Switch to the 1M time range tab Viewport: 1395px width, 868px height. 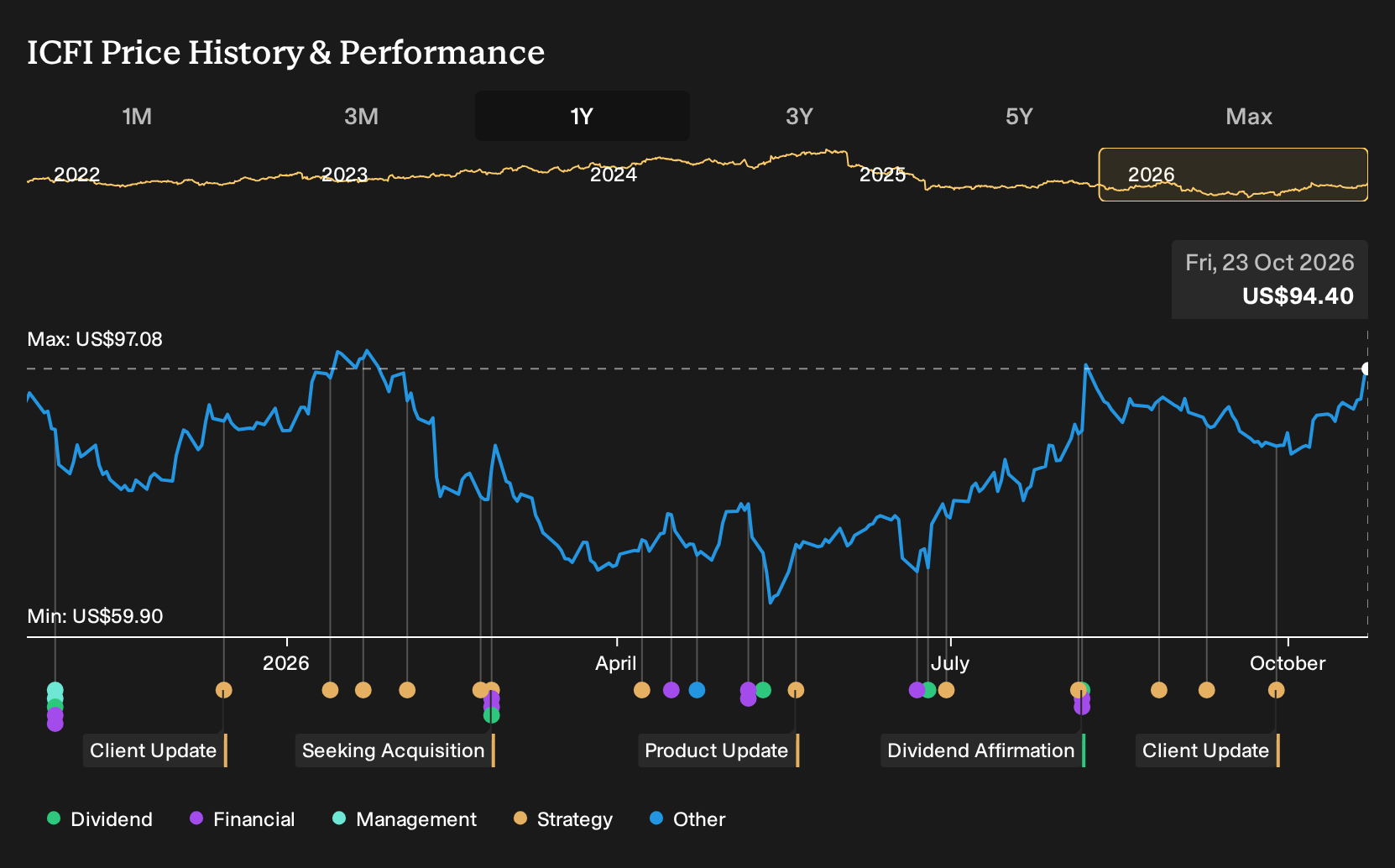click(x=137, y=116)
